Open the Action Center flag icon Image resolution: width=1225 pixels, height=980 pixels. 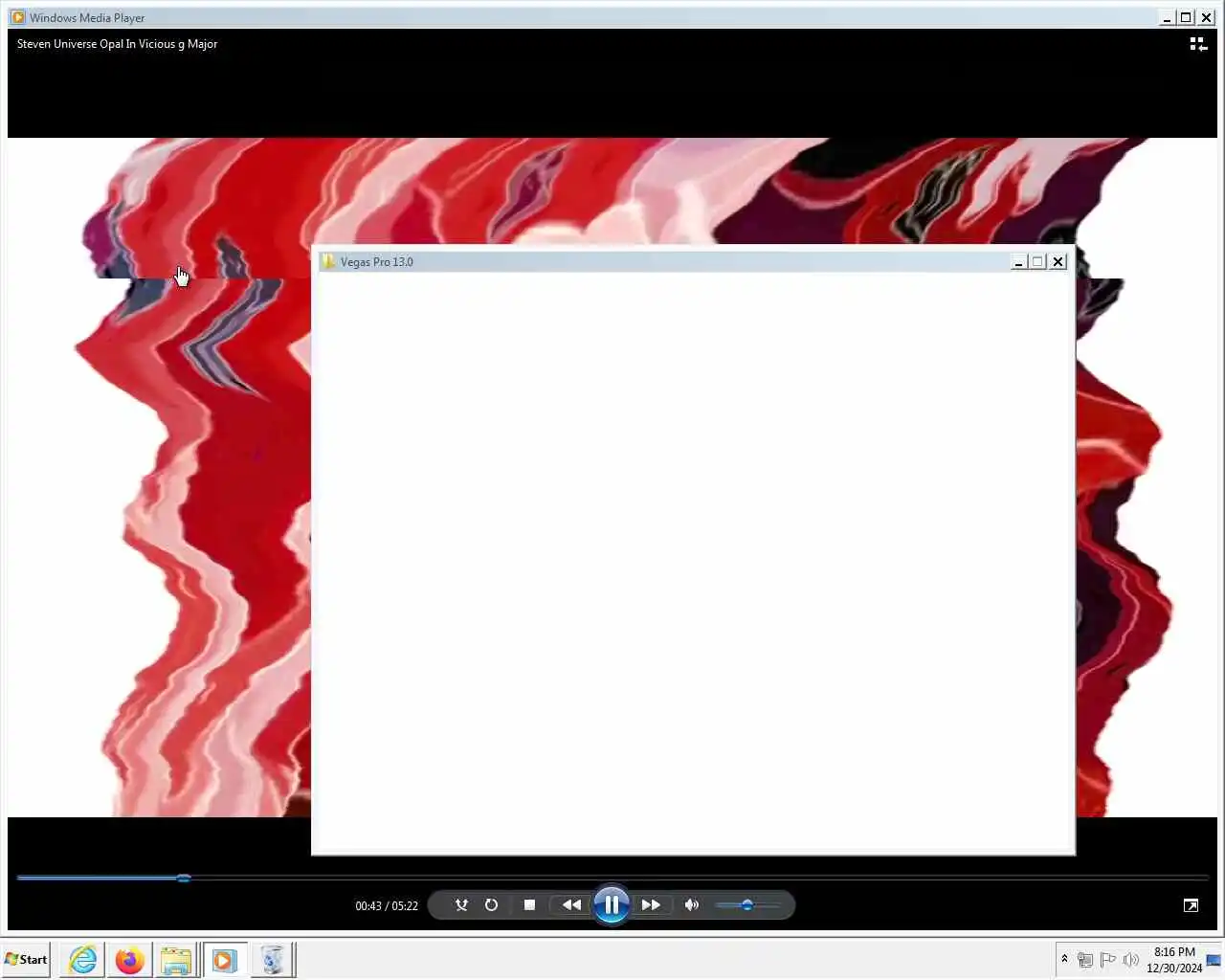coord(1108,959)
